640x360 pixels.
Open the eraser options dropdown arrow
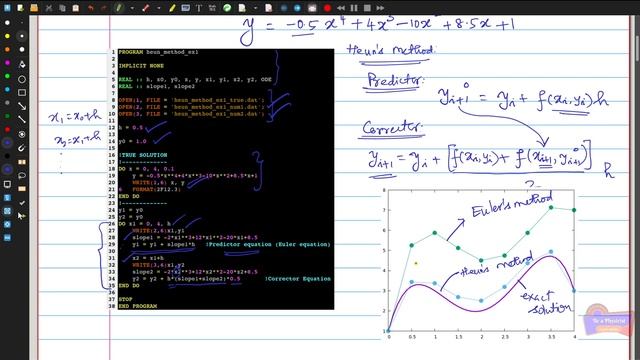(159, 8)
